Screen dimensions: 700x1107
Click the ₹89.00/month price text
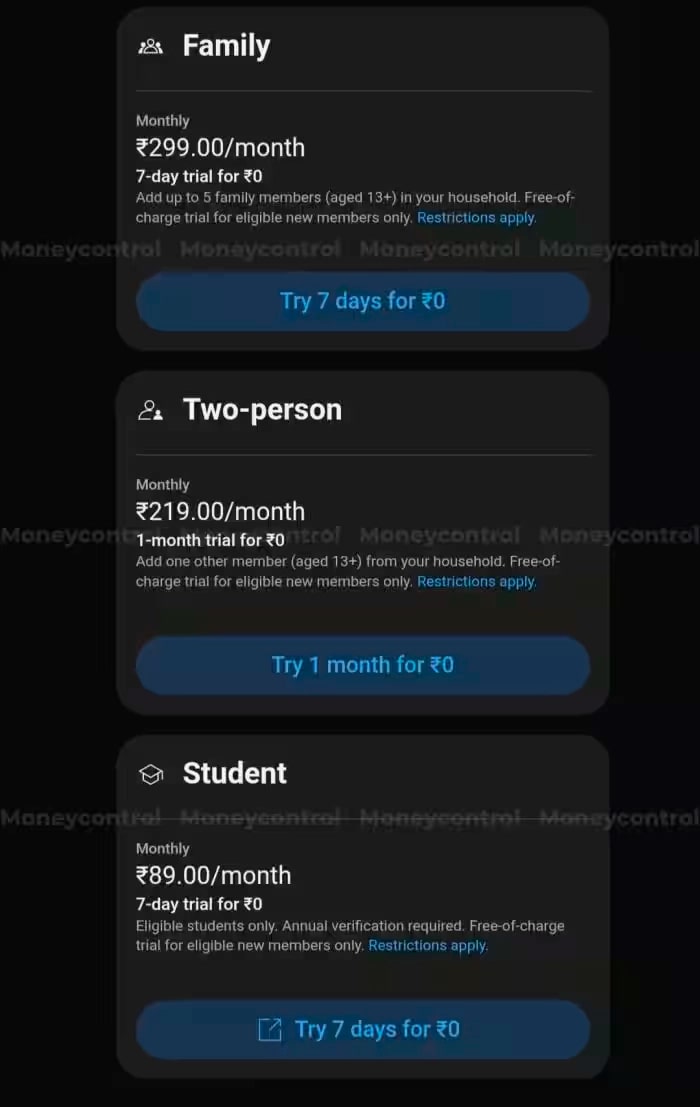213,875
